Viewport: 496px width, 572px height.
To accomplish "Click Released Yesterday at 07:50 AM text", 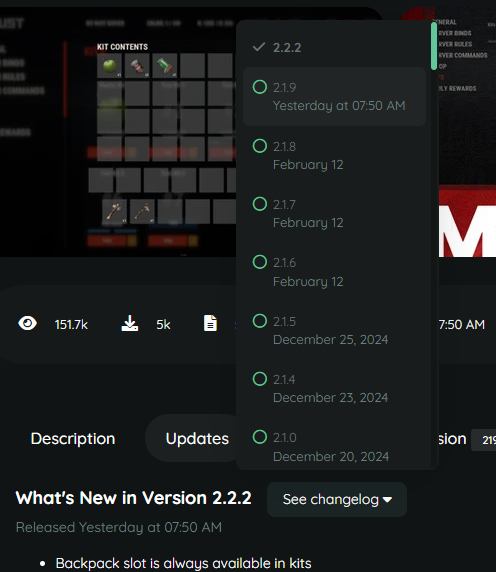I will tap(119, 527).
